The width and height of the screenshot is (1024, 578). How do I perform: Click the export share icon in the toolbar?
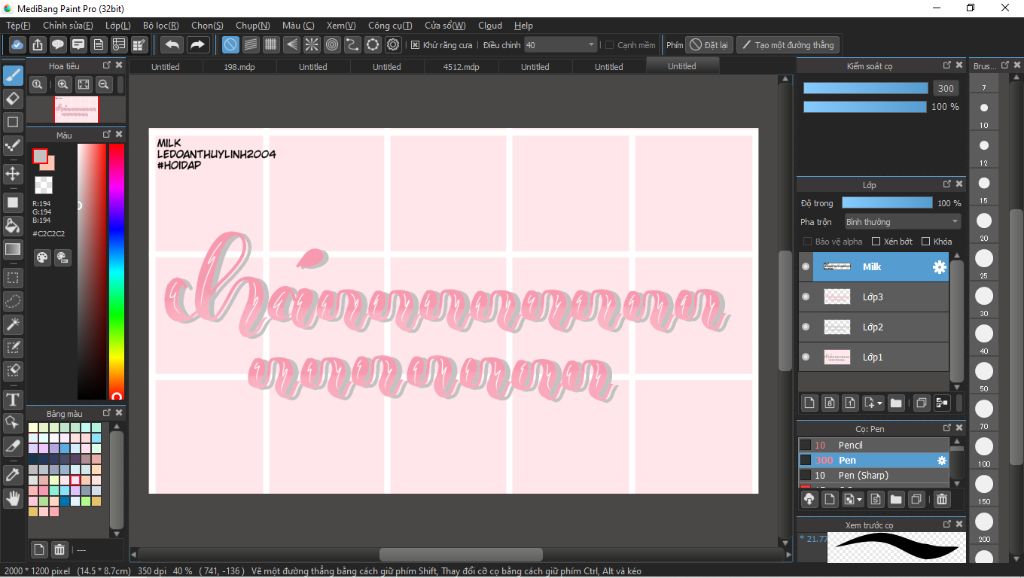(x=37, y=45)
